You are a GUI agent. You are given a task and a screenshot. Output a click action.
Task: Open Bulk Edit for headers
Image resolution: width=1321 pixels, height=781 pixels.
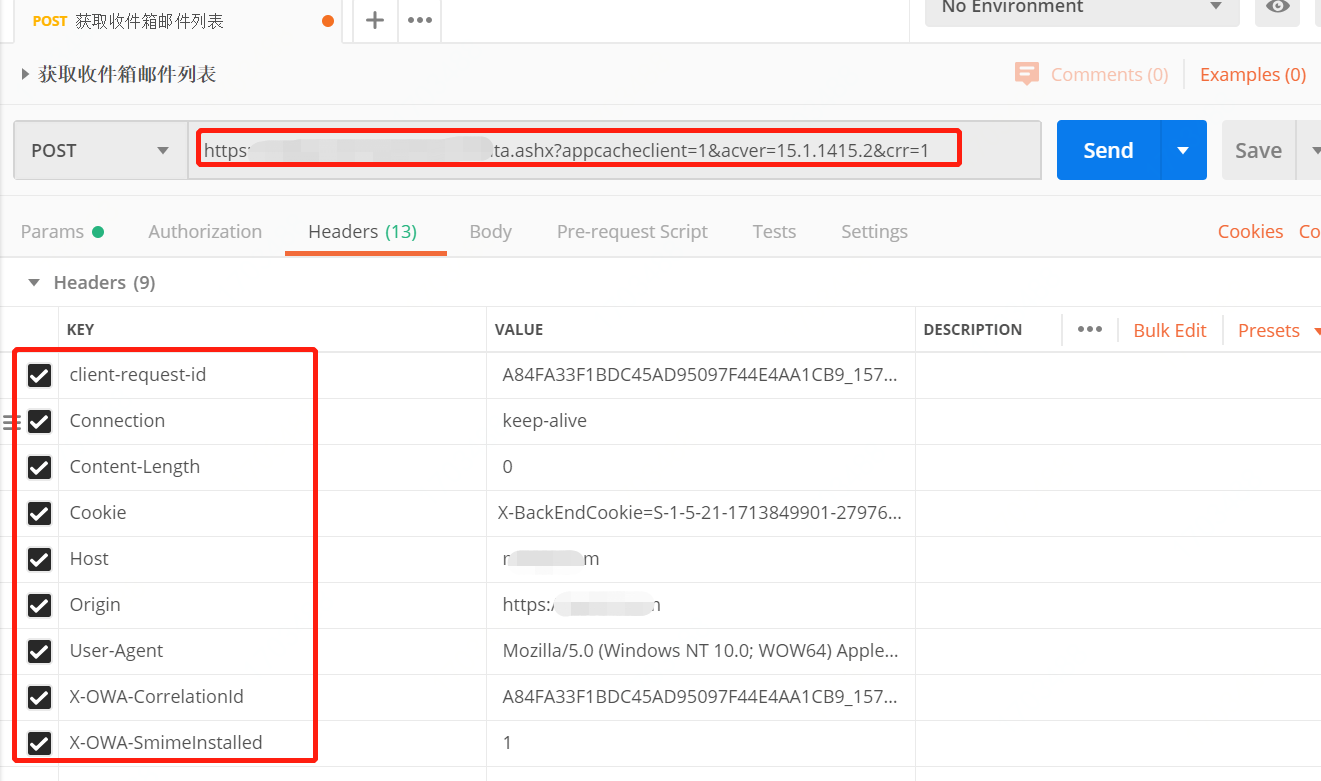[x=1169, y=330]
